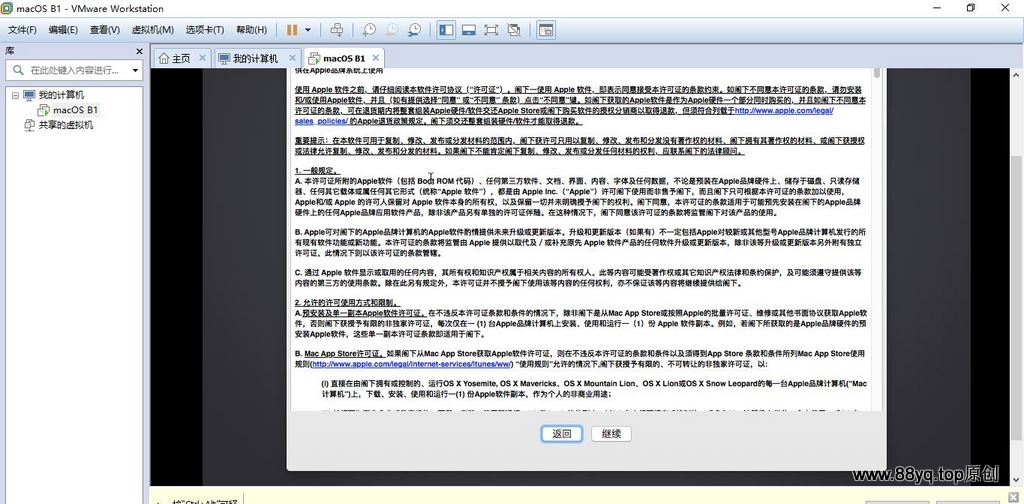Screen dimensions: 1024x504
Task: Close the macOS B1 tab
Action: point(375,58)
